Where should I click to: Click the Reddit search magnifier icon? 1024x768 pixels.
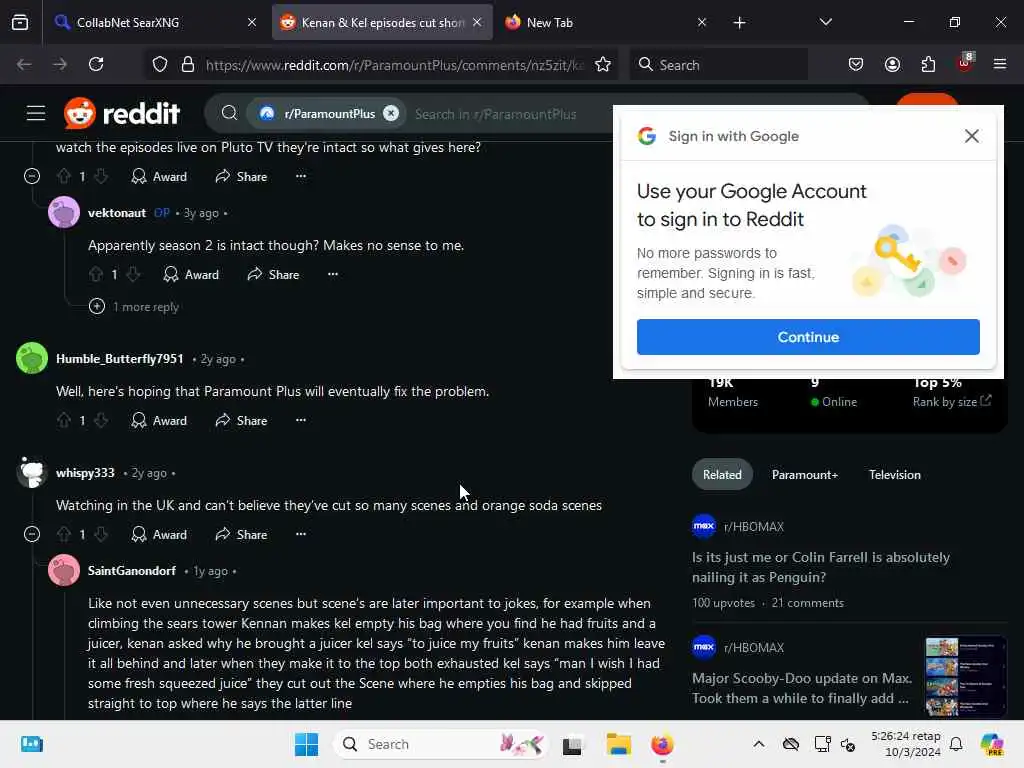pyautogui.click(x=229, y=114)
